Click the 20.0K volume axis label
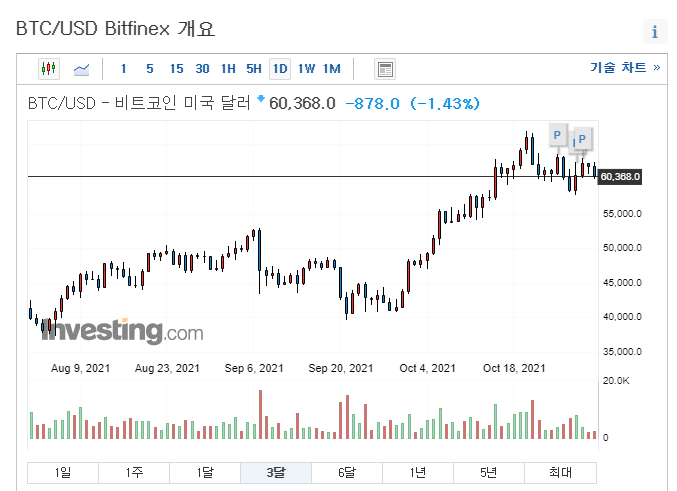 [616, 381]
